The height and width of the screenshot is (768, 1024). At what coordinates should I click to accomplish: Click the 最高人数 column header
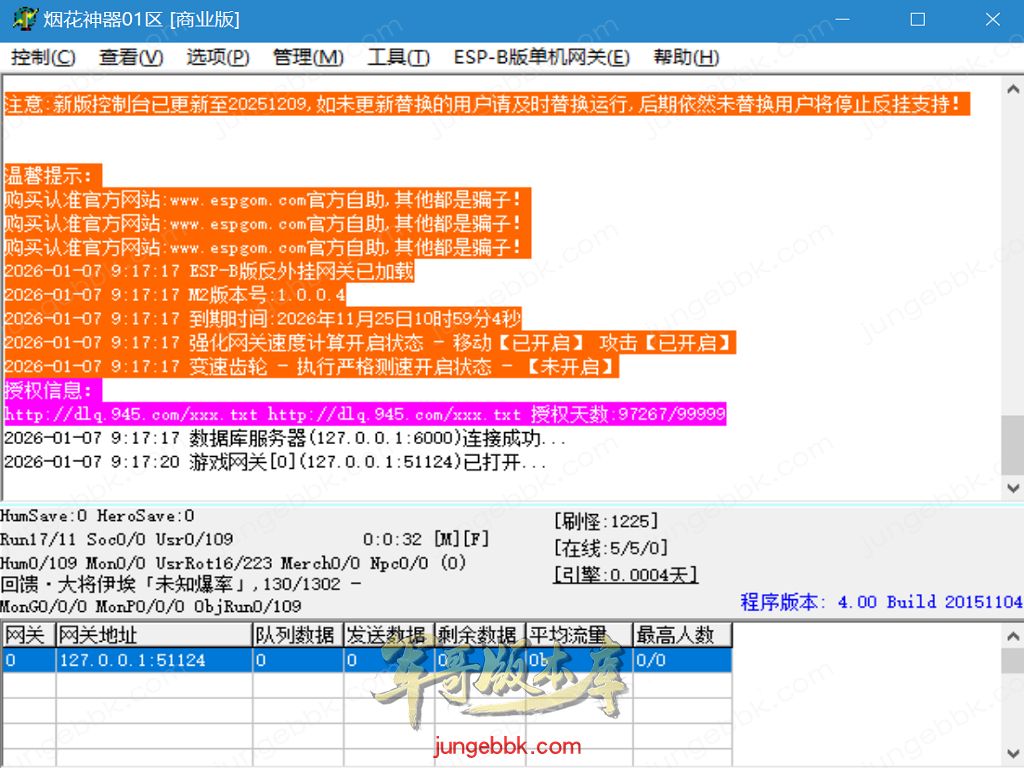tap(682, 635)
